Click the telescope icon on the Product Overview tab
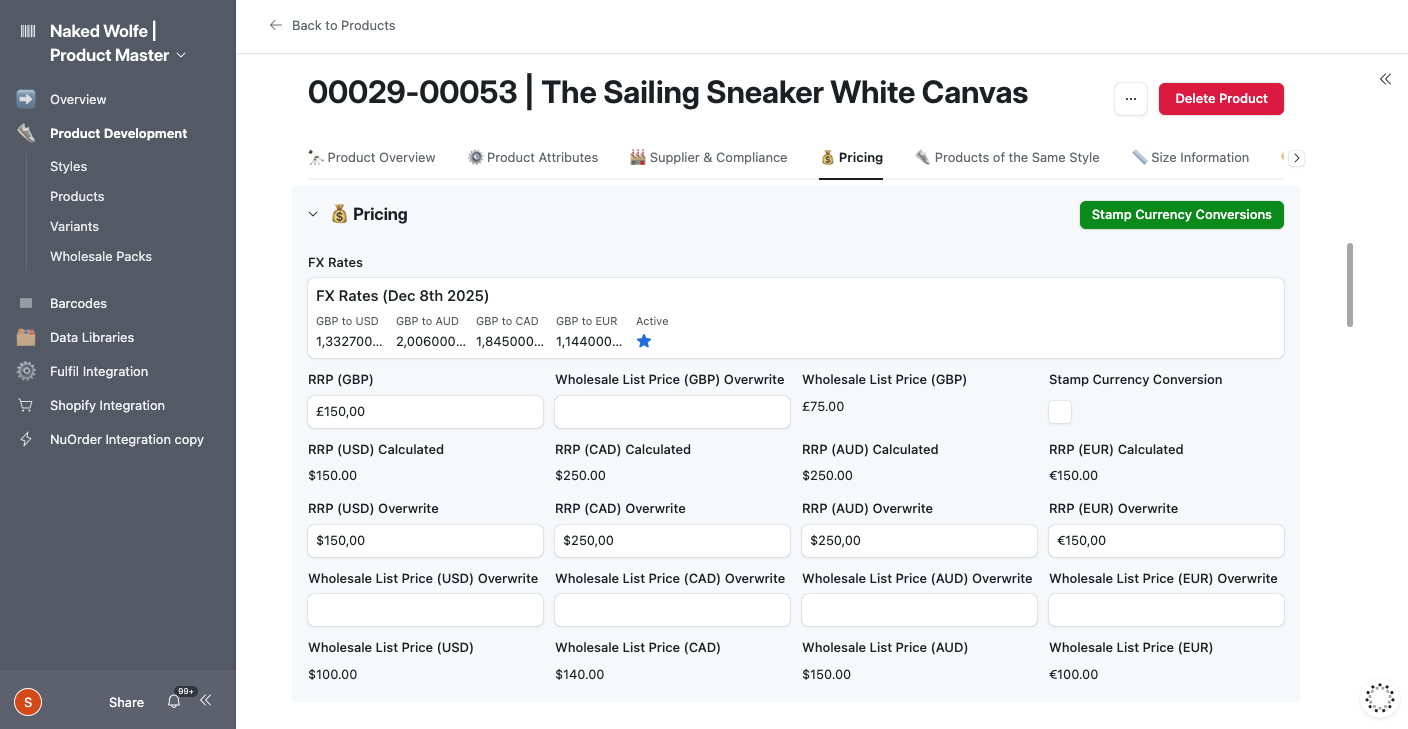This screenshot has width=1408, height=729. (316, 157)
